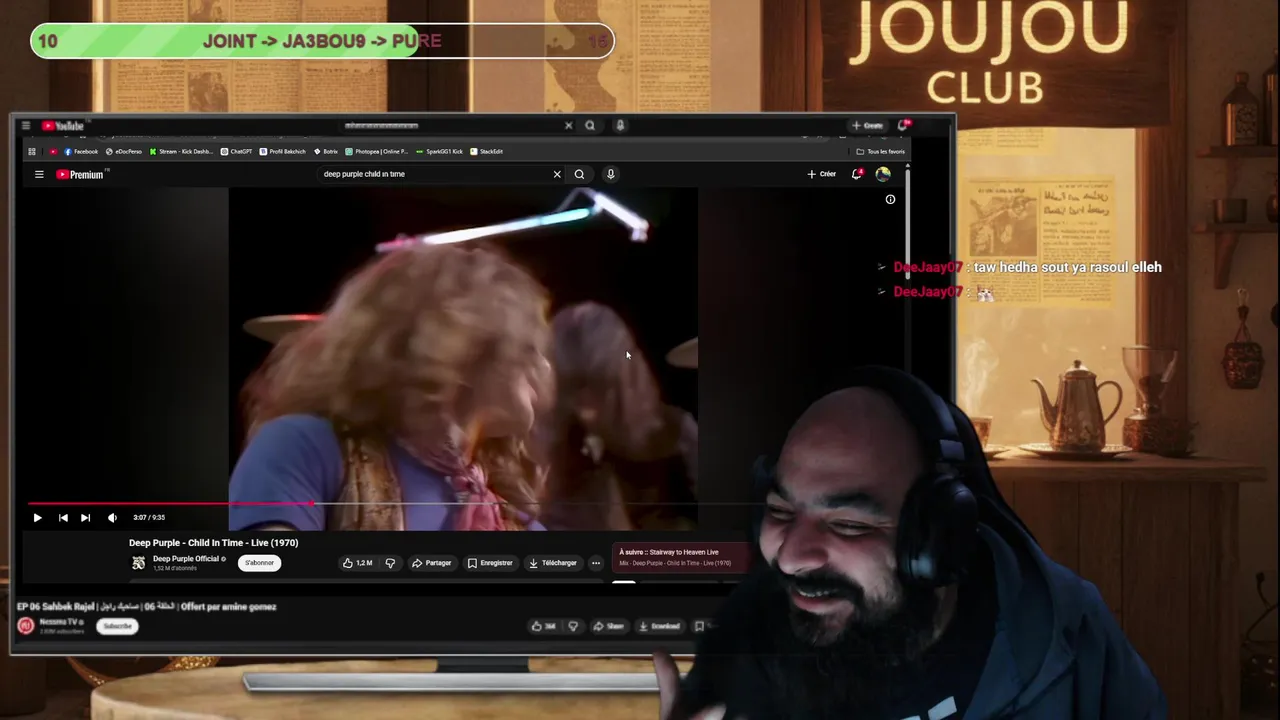This screenshot has width=1280, height=720.
Task: Like the Child In Time video
Action: point(357,563)
